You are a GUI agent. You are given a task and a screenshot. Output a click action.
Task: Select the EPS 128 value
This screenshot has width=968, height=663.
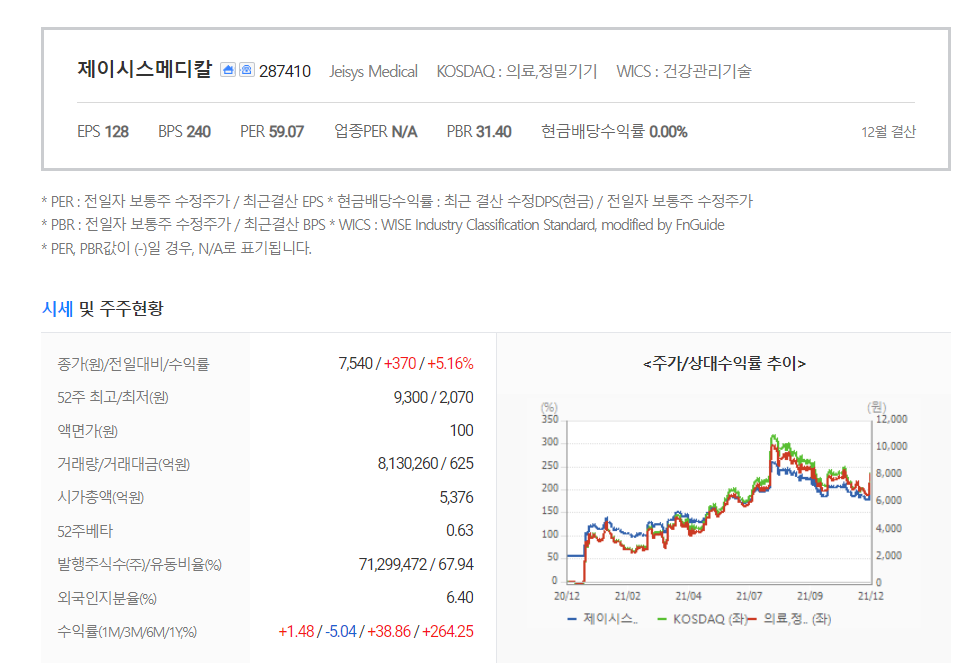coord(102,131)
